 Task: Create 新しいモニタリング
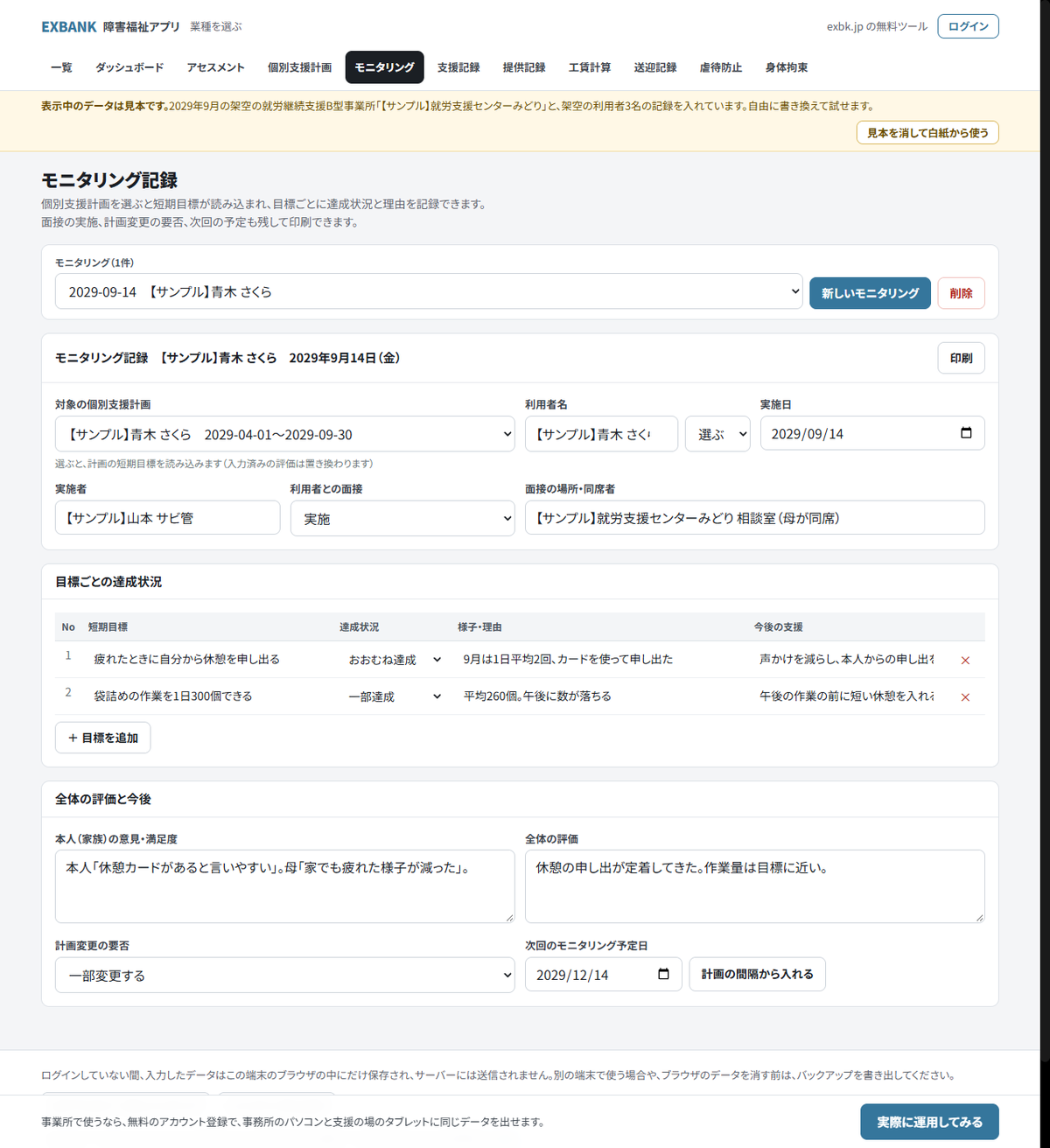pyautogui.click(x=870, y=293)
